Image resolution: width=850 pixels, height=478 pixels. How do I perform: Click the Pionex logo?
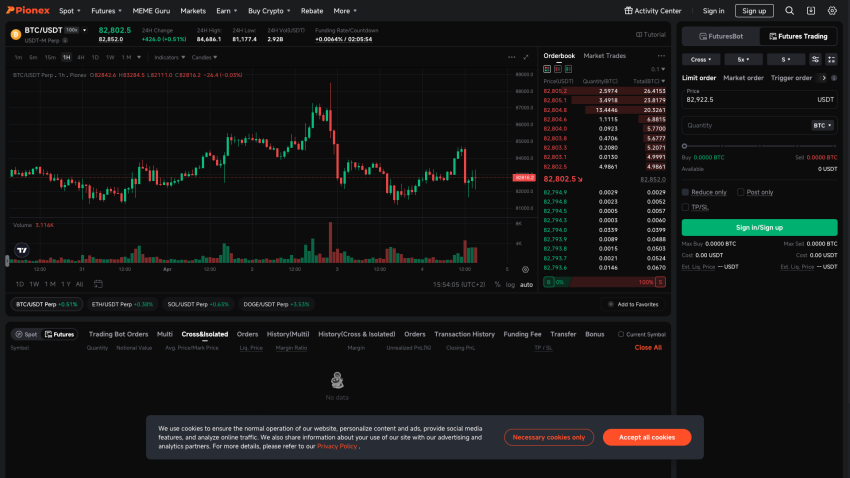(28, 10)
